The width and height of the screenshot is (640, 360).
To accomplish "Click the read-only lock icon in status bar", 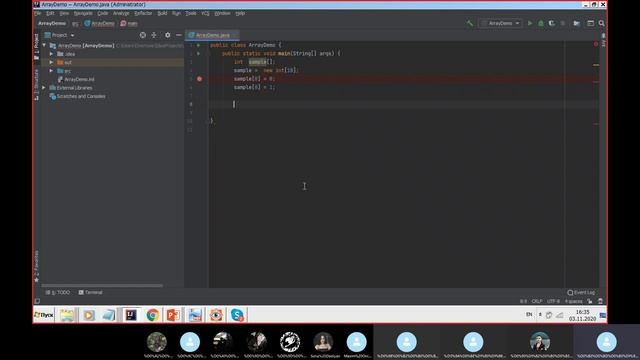I will pos(590,301).
